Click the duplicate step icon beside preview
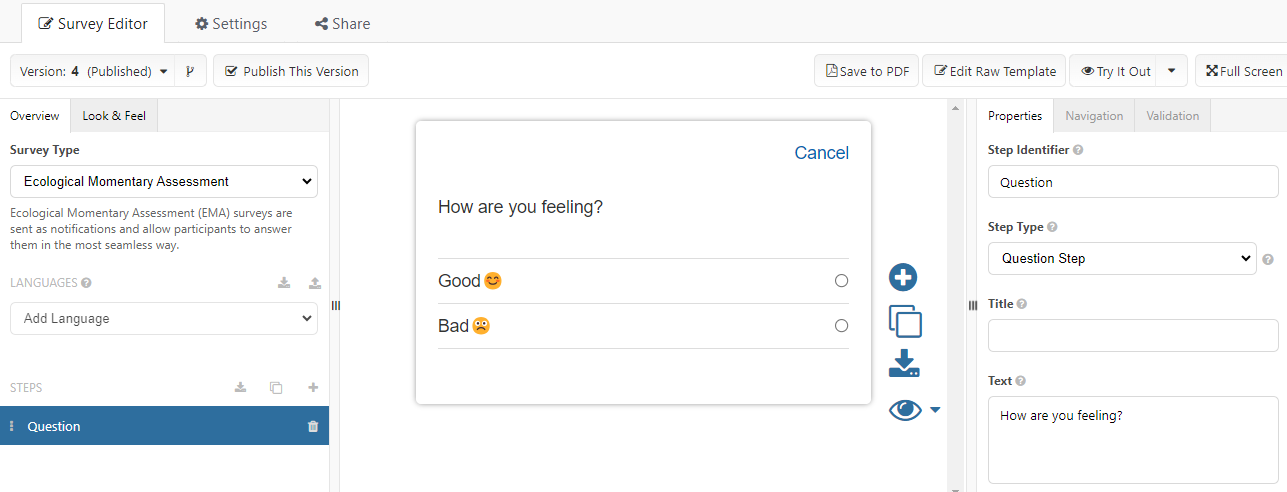This screenshot has height=492, width=1287. tap(905, 322)
